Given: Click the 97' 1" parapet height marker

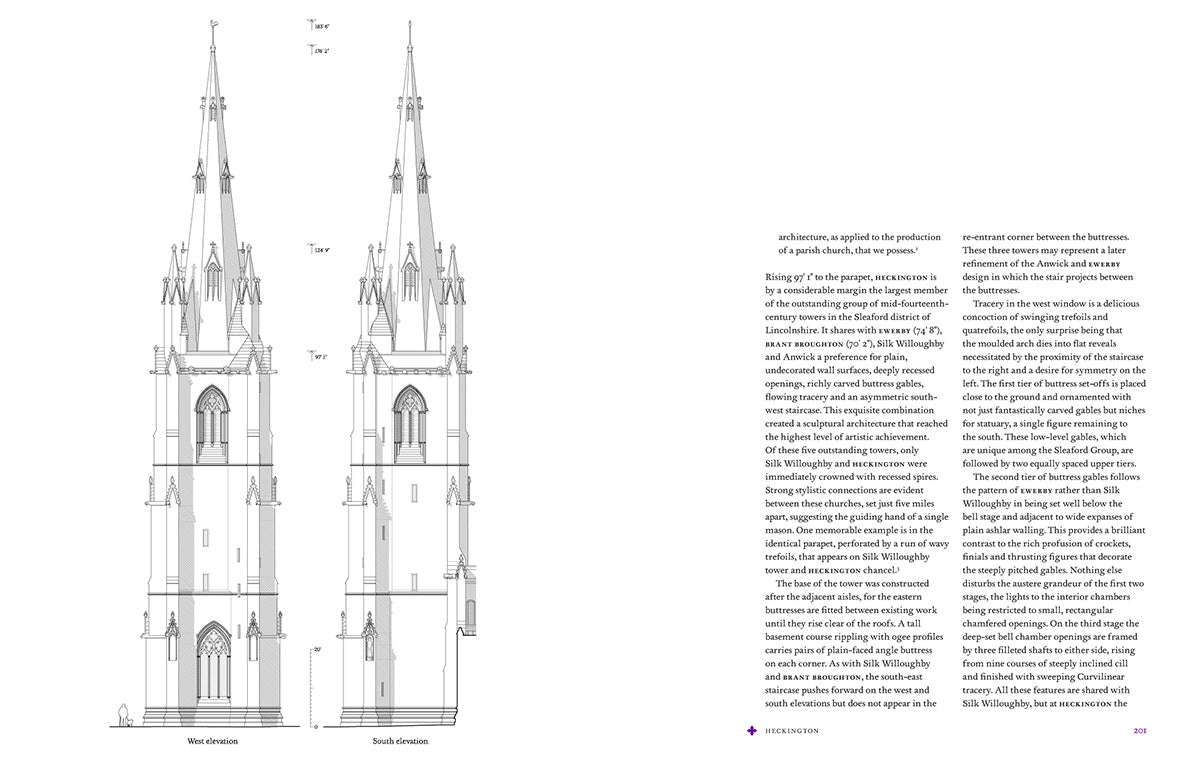Looking at the screenshot, I should click(321, 354).
